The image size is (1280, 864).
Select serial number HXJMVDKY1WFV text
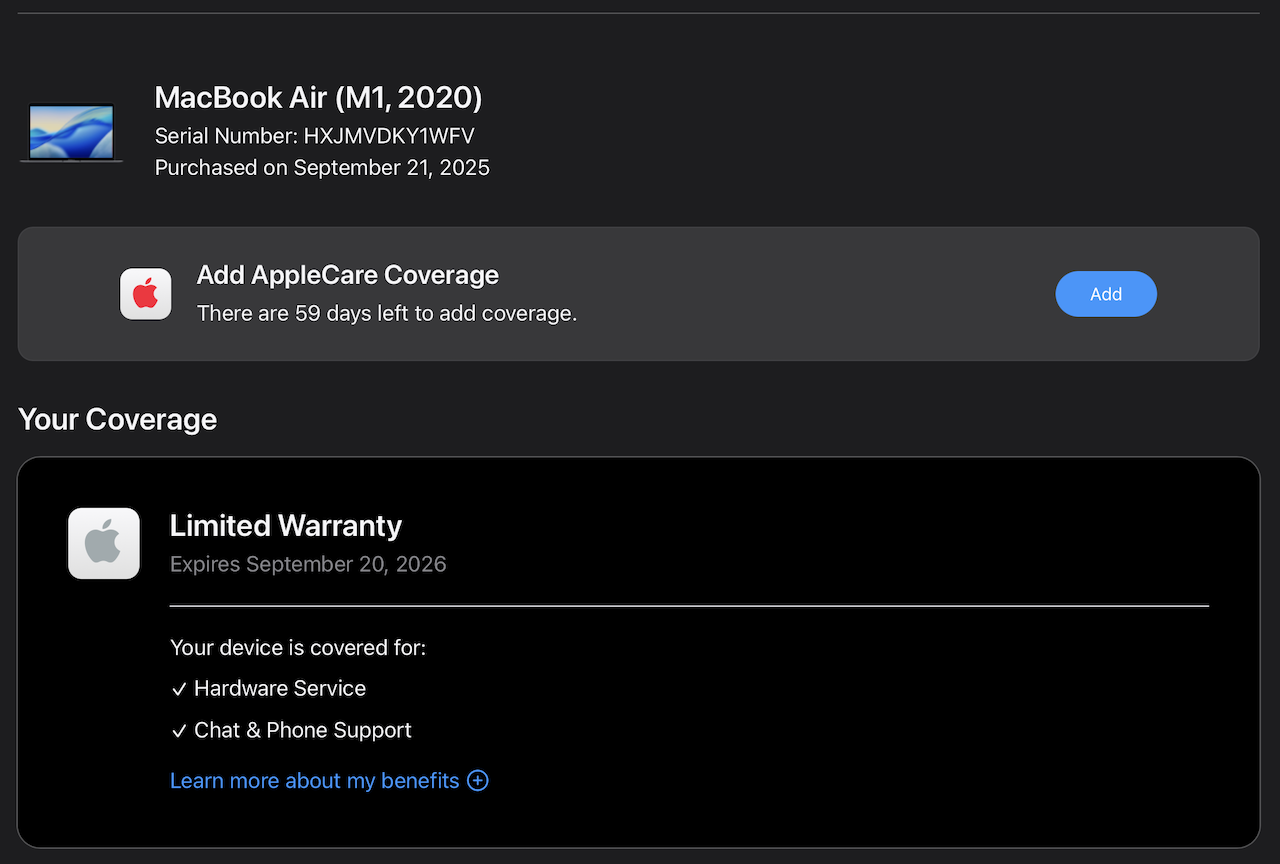(389, 136)
